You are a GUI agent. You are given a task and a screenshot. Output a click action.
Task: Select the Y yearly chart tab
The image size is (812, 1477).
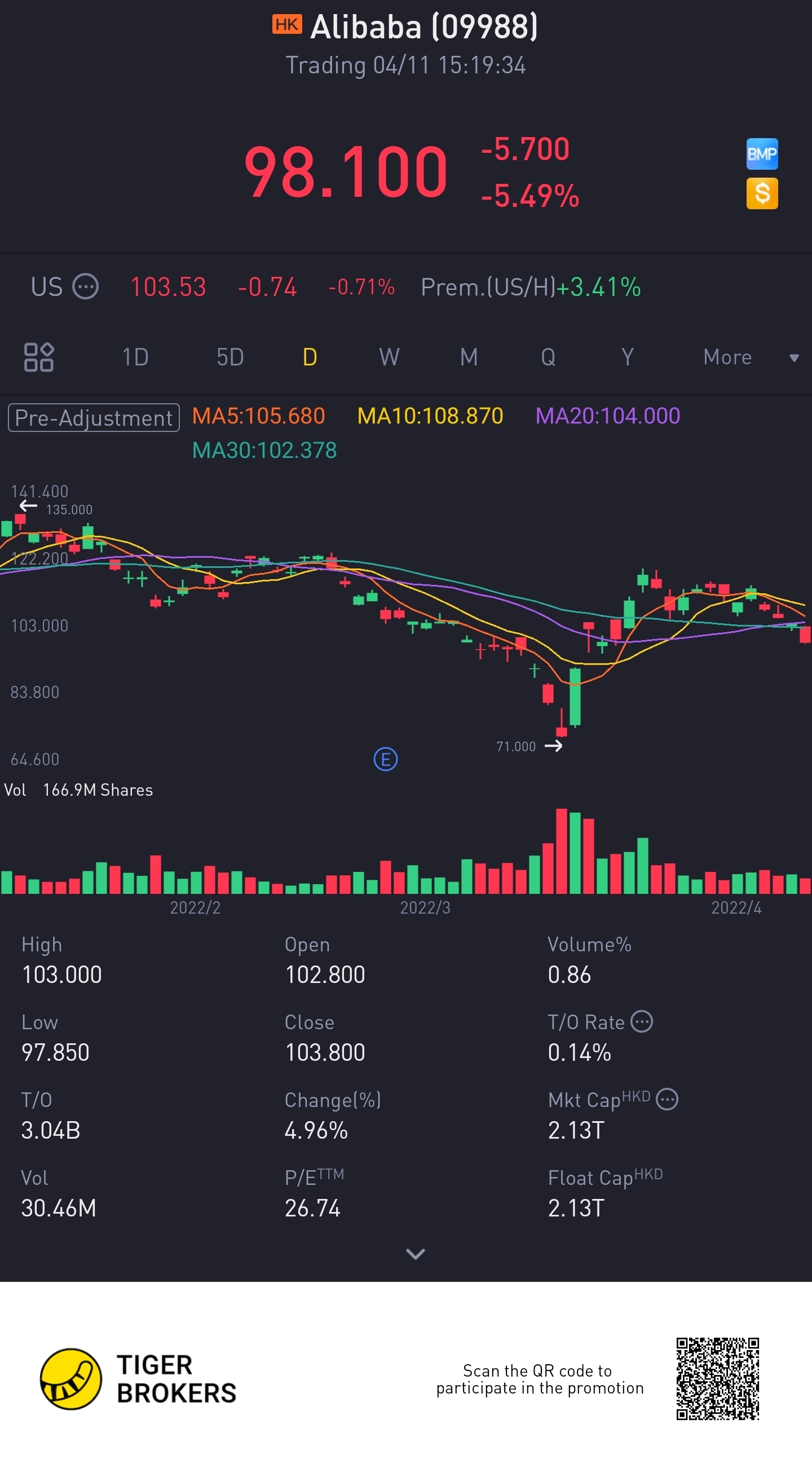point(628,357)
